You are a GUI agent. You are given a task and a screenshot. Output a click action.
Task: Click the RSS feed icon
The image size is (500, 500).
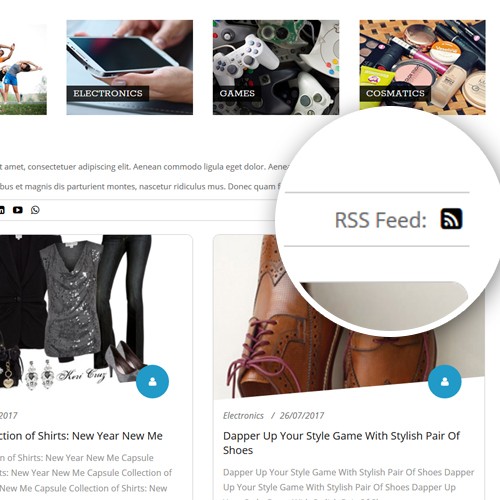click(451, 219)
